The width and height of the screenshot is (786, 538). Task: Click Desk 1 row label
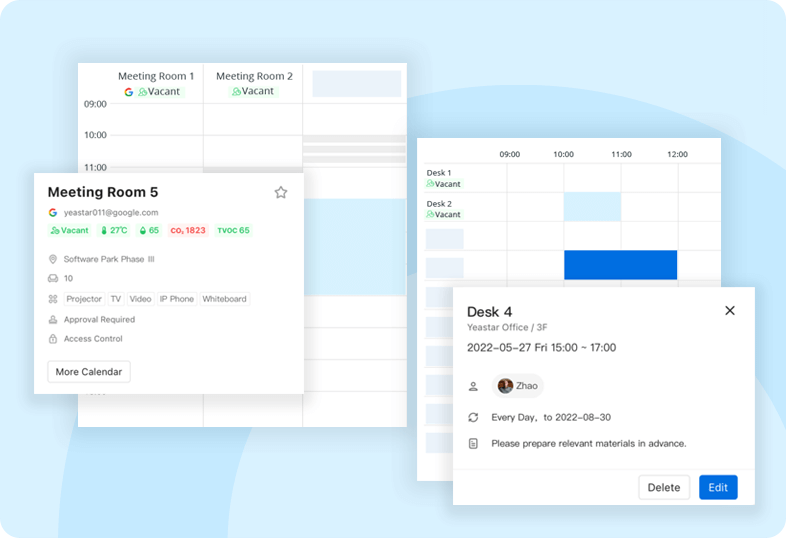pyautogui.click(x=439, y=172)
